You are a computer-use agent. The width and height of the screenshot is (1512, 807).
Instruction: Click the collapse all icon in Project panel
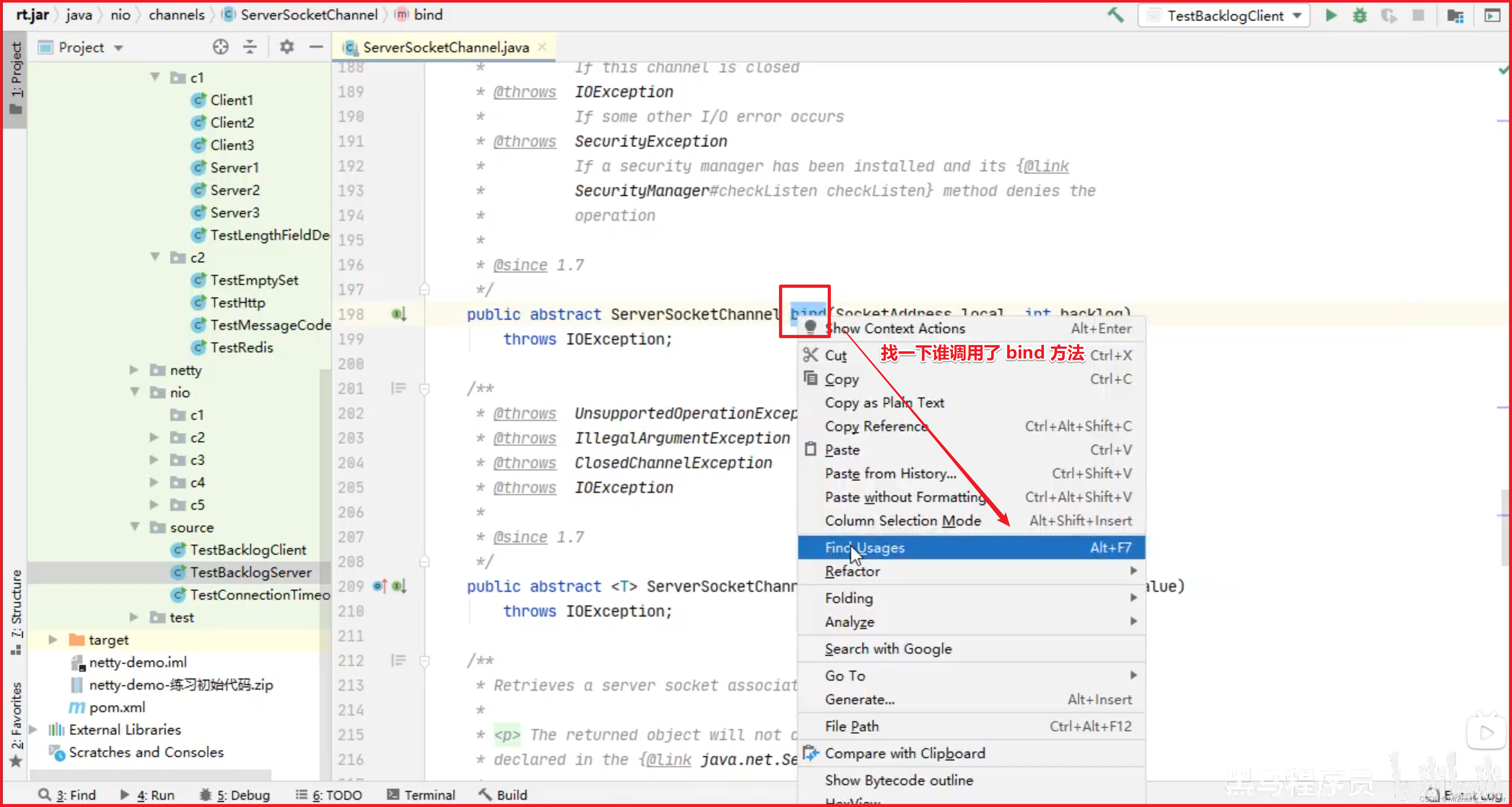click(x=250, y=47)
